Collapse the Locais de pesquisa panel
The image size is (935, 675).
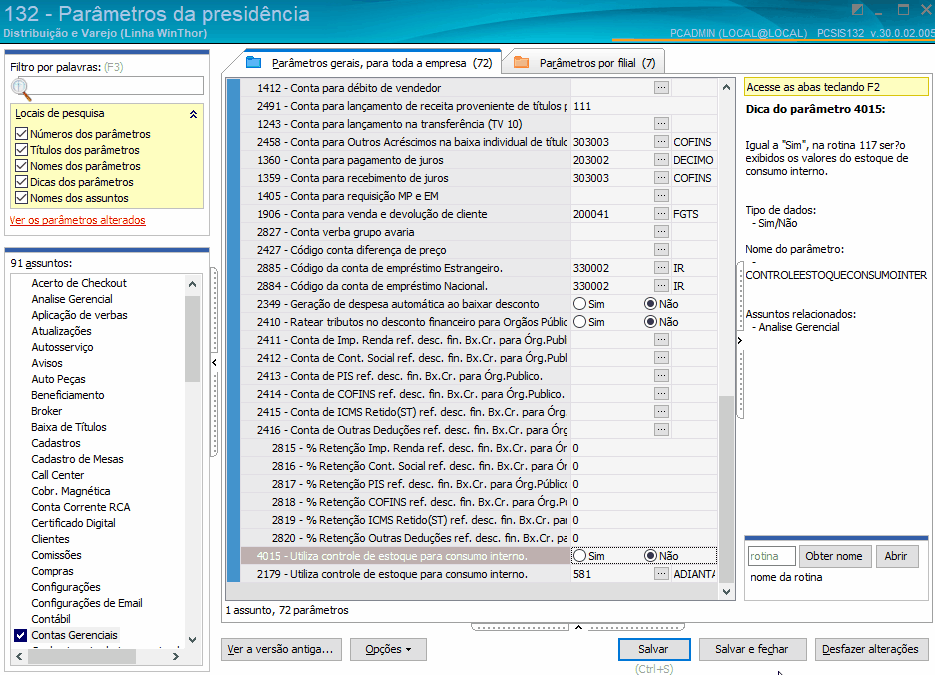pyautogui.click(x=193, y=114)
